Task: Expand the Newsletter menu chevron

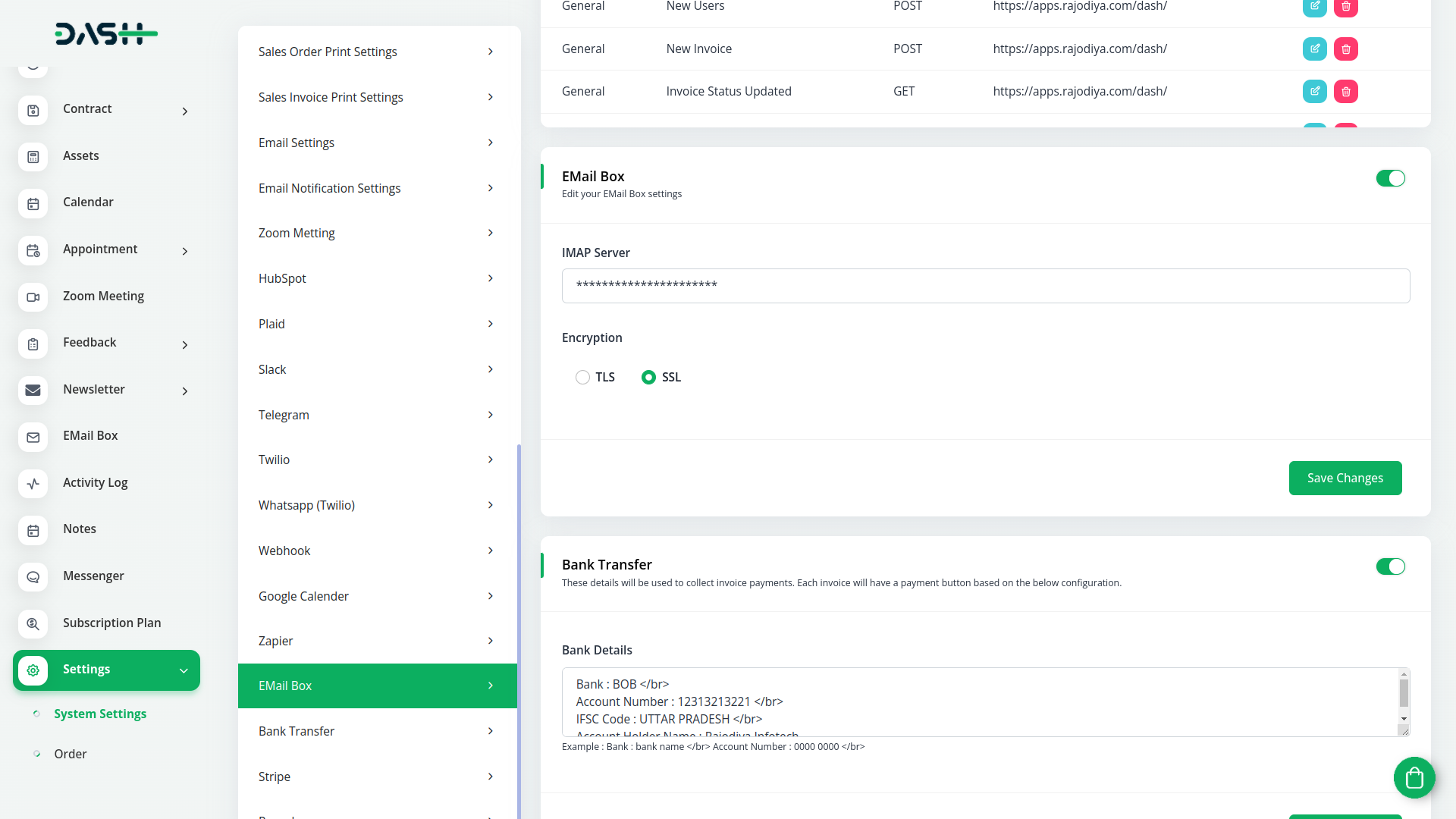Action: [x=184, y=391]
